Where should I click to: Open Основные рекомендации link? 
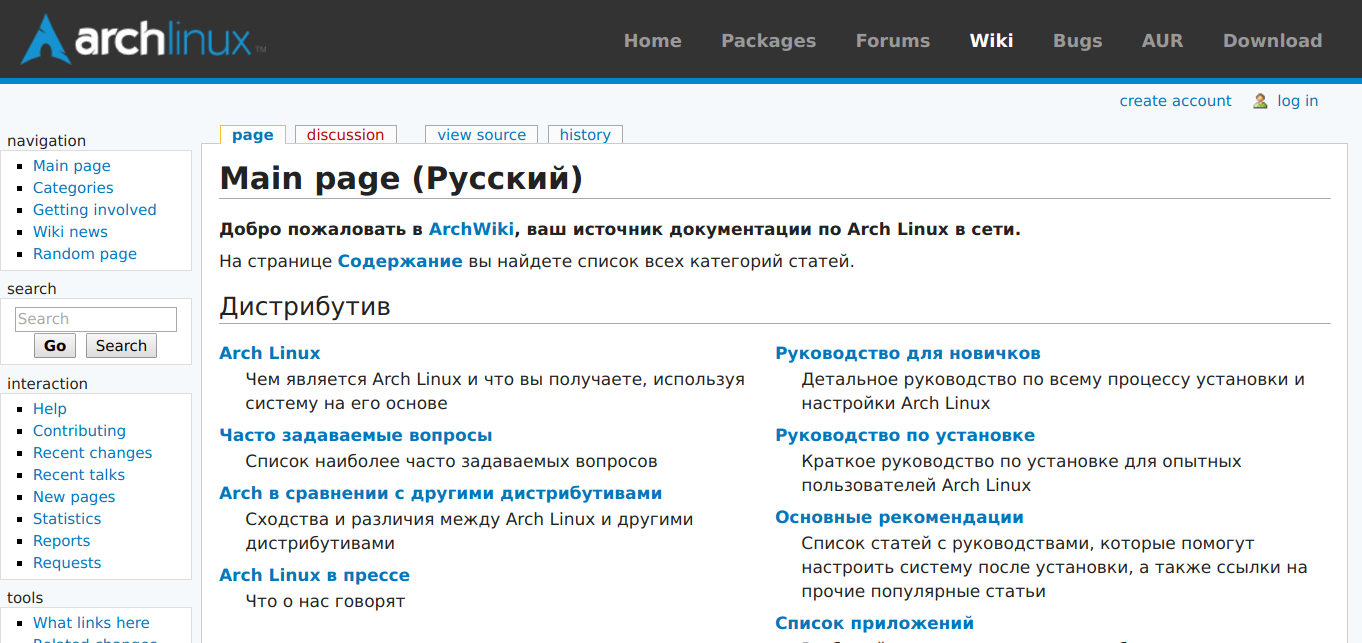click(899, 517)
